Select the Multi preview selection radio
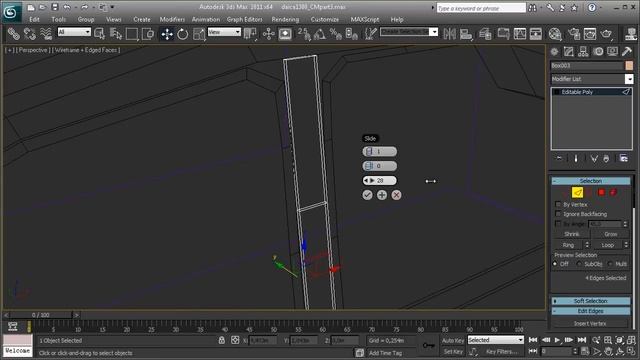 [610, 264]
